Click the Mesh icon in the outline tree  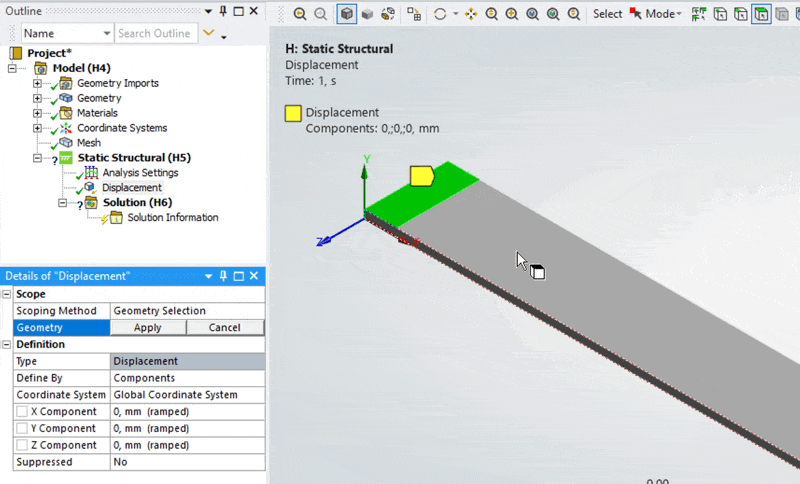(x=65, y=143)
